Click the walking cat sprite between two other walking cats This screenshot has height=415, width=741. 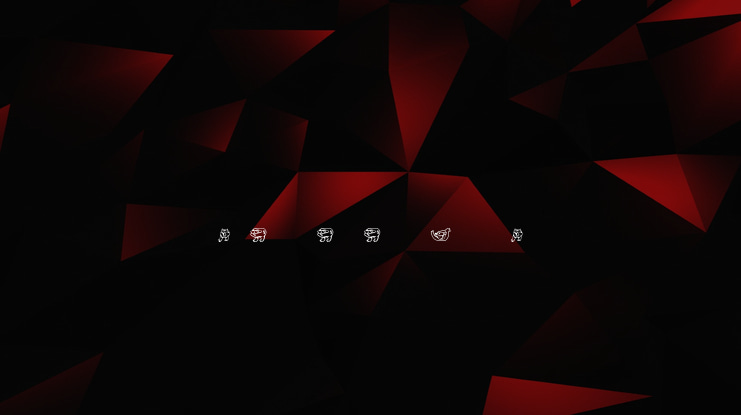click(325, 234)
